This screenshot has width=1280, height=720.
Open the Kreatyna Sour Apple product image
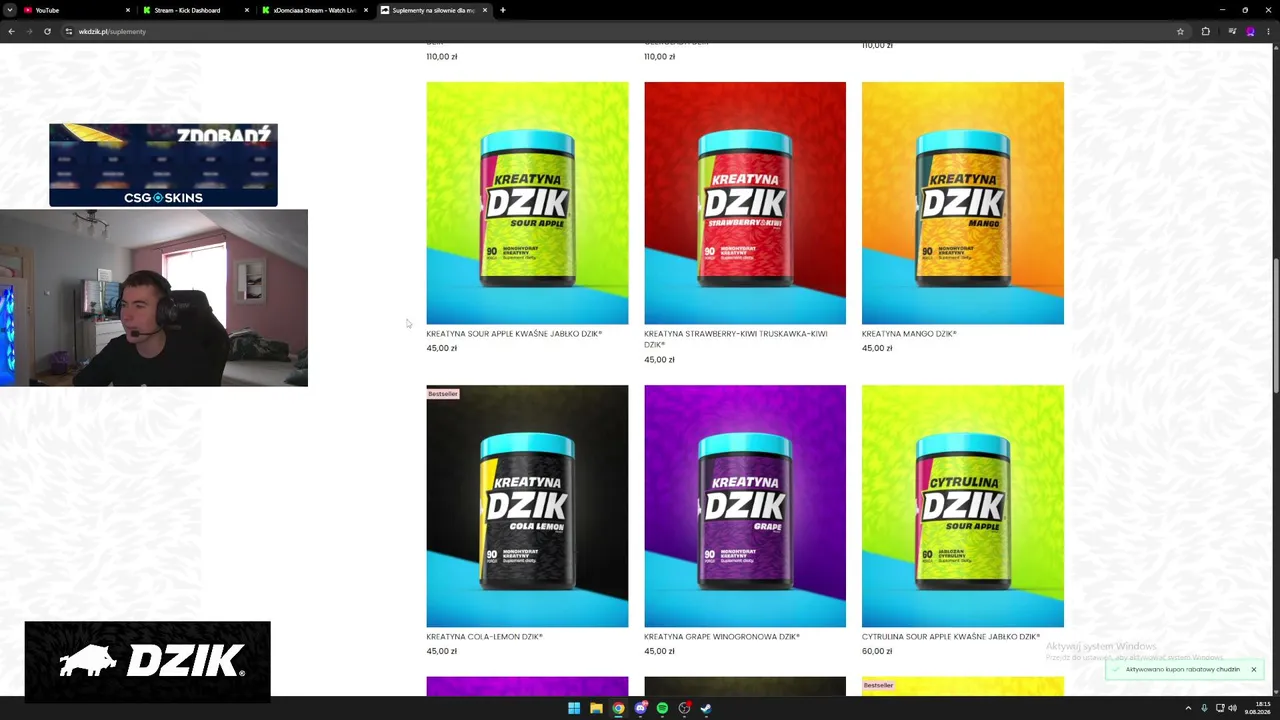click(527, 203)
